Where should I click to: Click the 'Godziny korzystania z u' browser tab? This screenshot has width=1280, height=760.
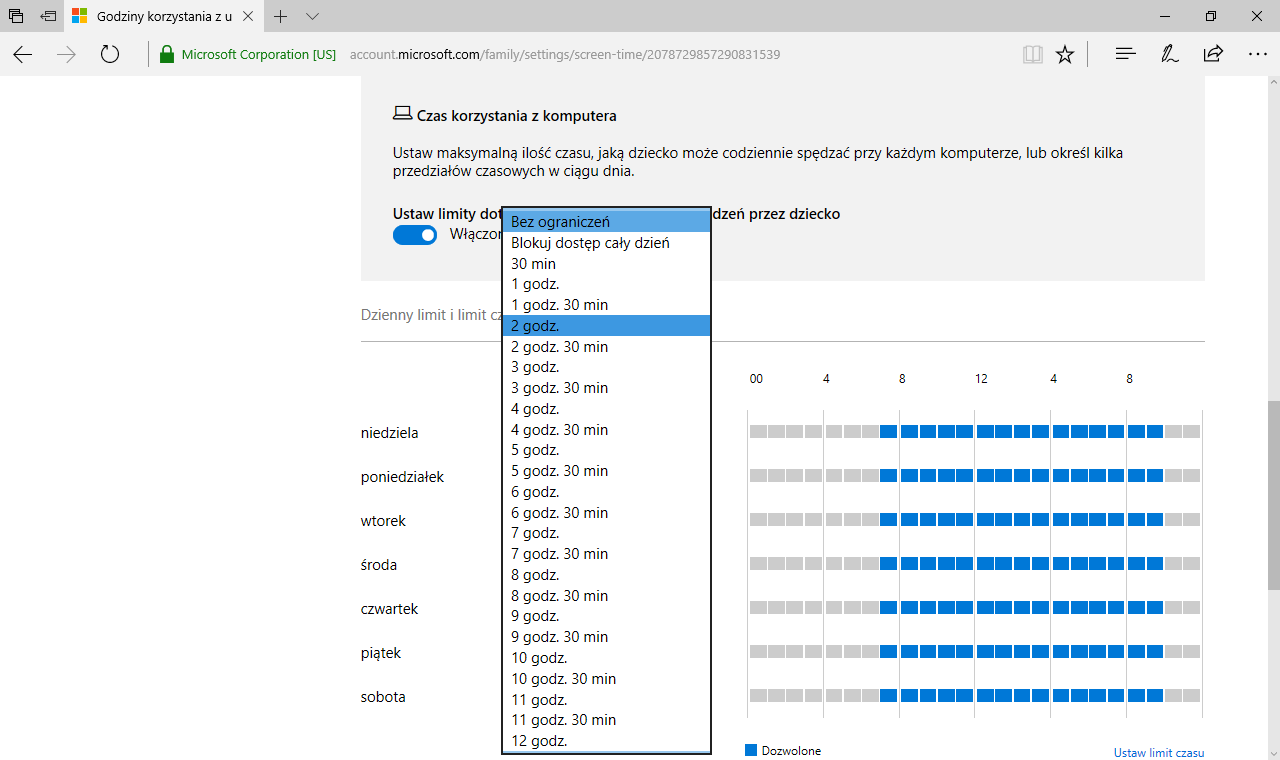(160, 16)
